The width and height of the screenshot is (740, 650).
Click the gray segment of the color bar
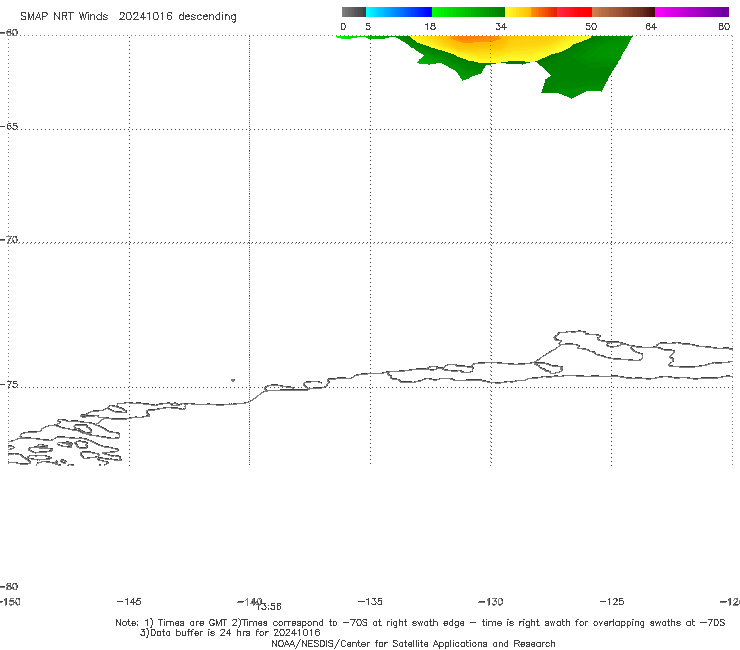(x=353, y=12)
